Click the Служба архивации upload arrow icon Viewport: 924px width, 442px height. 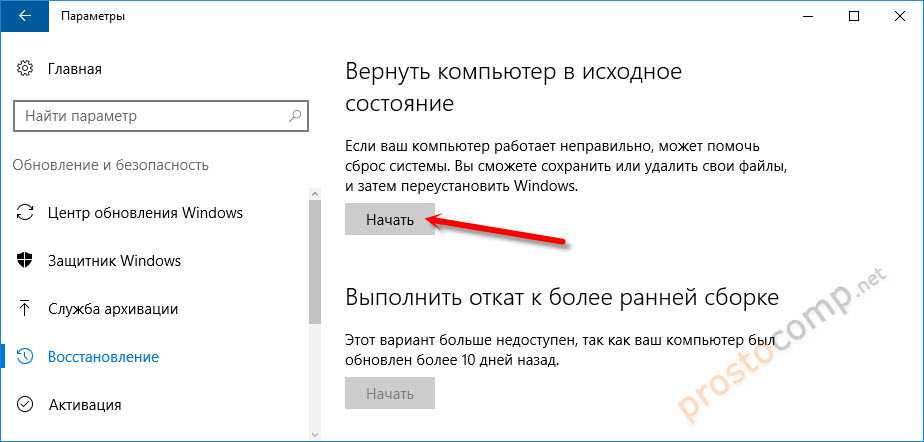tap(25, 309)
